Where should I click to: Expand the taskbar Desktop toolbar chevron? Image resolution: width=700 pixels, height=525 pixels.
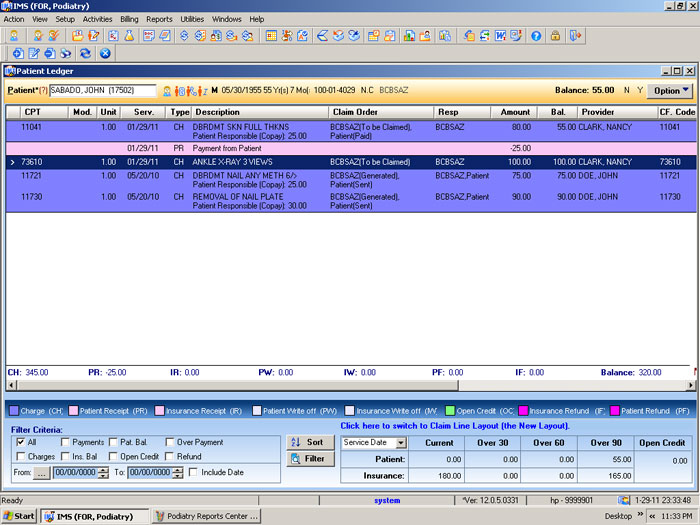(x=639, y=514)
